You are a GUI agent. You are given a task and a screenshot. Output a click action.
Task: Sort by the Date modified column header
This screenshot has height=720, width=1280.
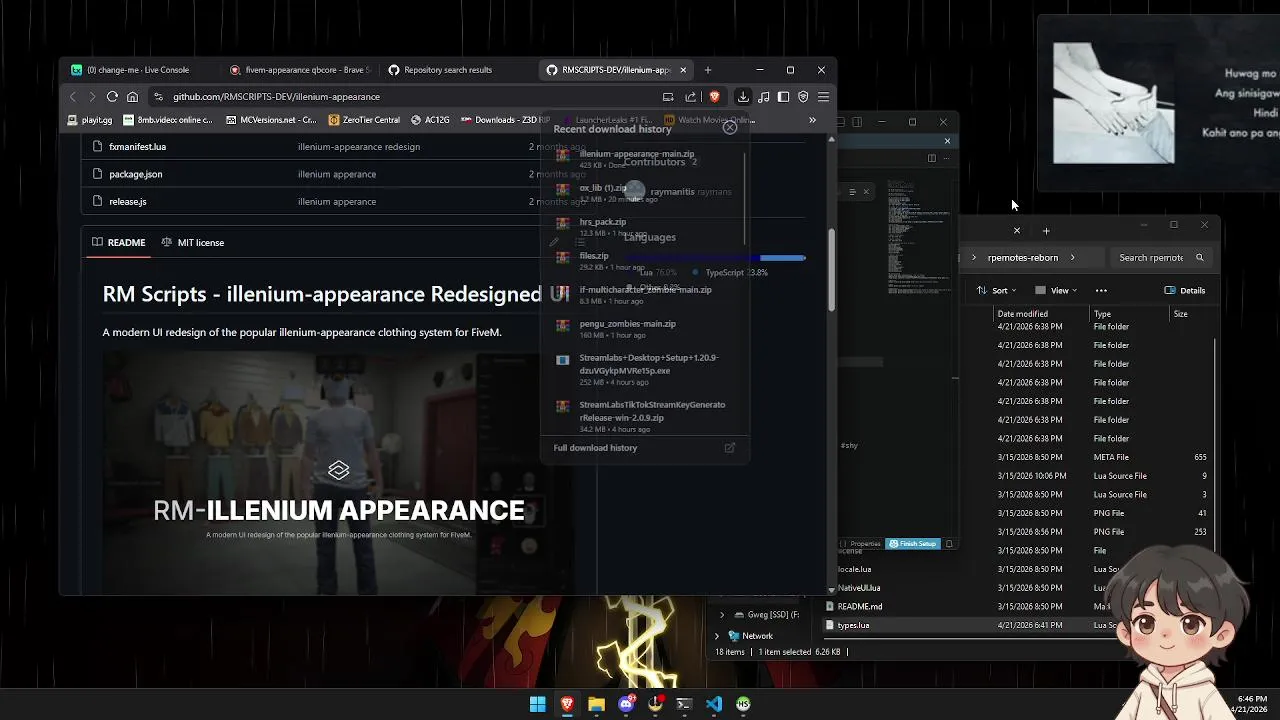click(1021, 314)
